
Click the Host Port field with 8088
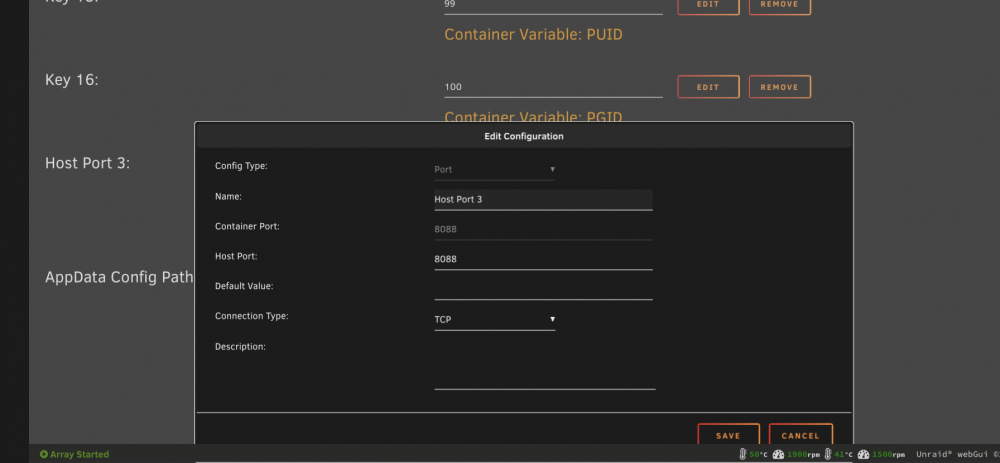(x=543, y=260)
